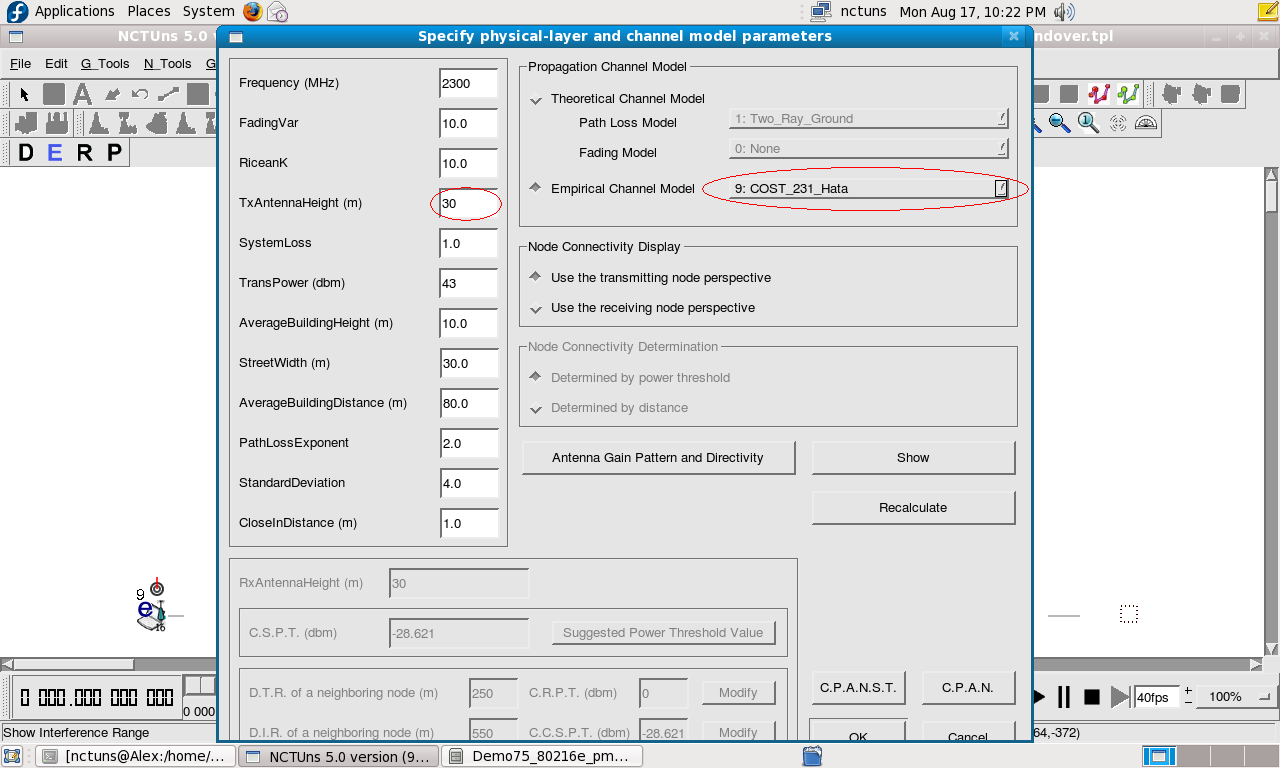Open the G_Tools menu

(x=105, y=63)
